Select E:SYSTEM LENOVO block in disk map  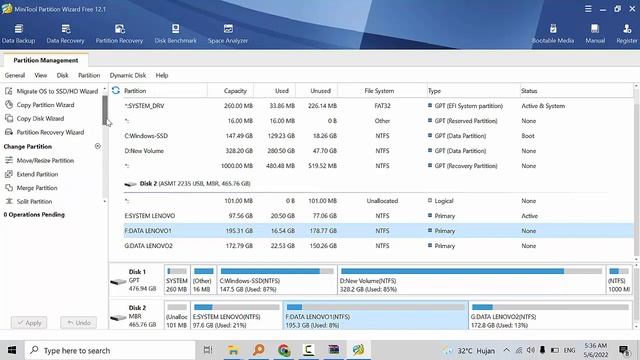pos(236,316)
